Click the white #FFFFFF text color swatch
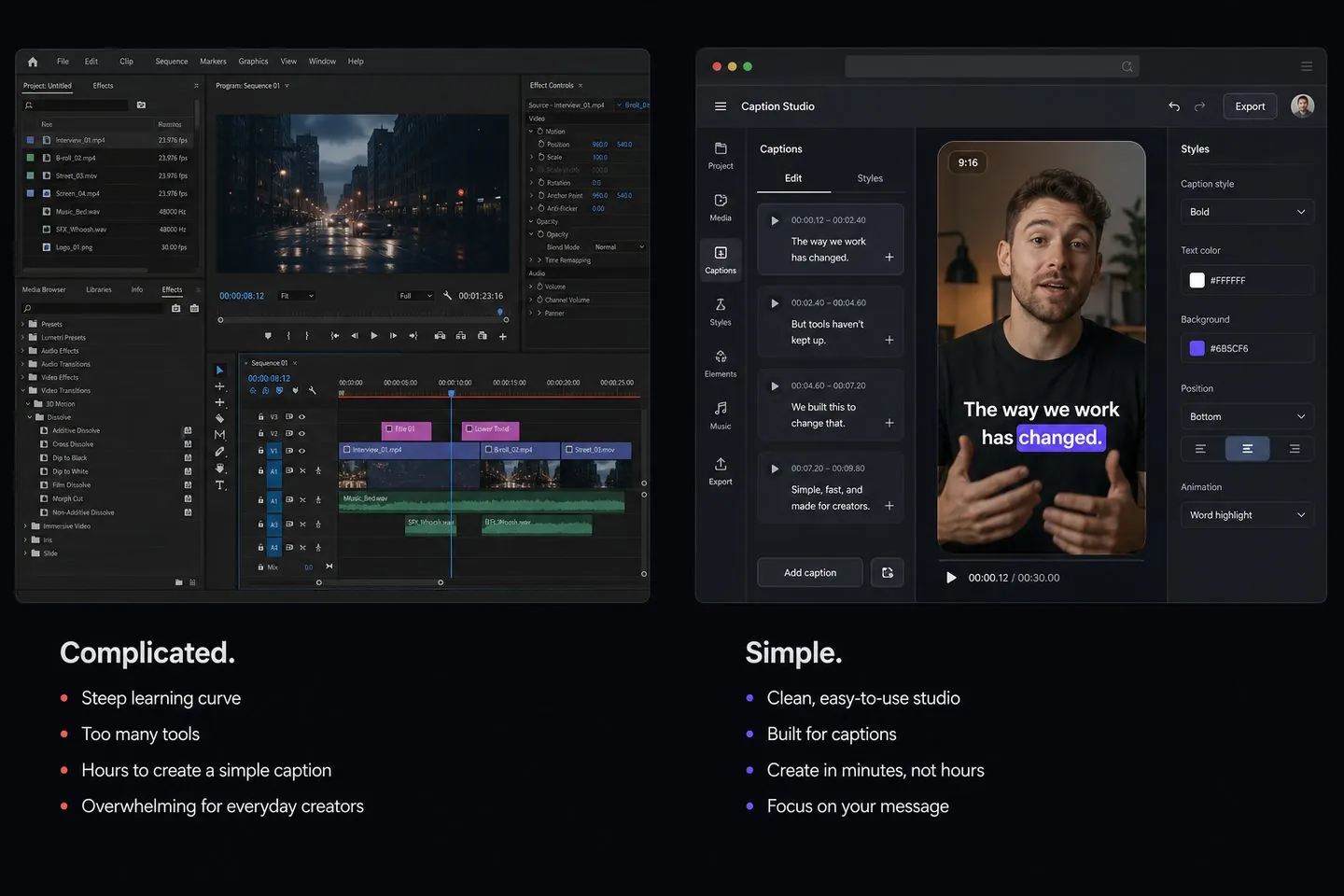 1197,280
